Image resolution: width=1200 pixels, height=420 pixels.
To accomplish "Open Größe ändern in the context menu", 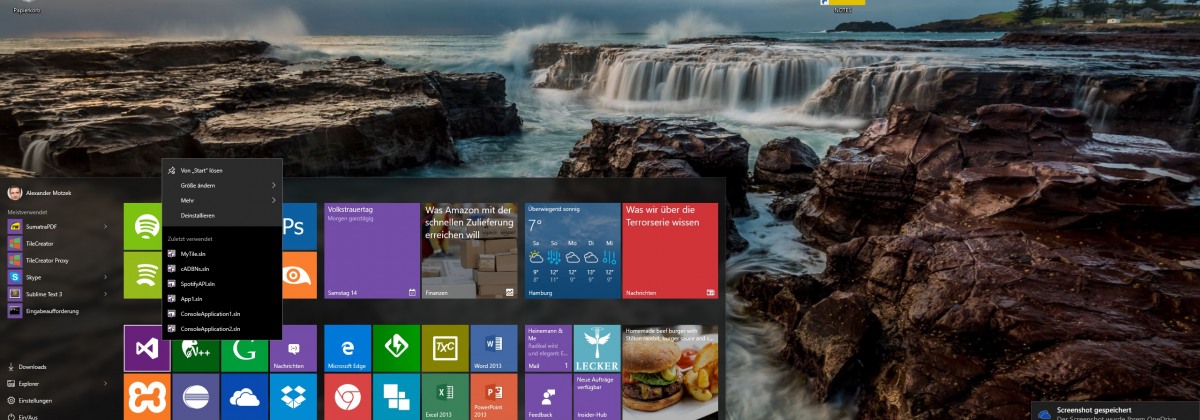I will point(222,185).
